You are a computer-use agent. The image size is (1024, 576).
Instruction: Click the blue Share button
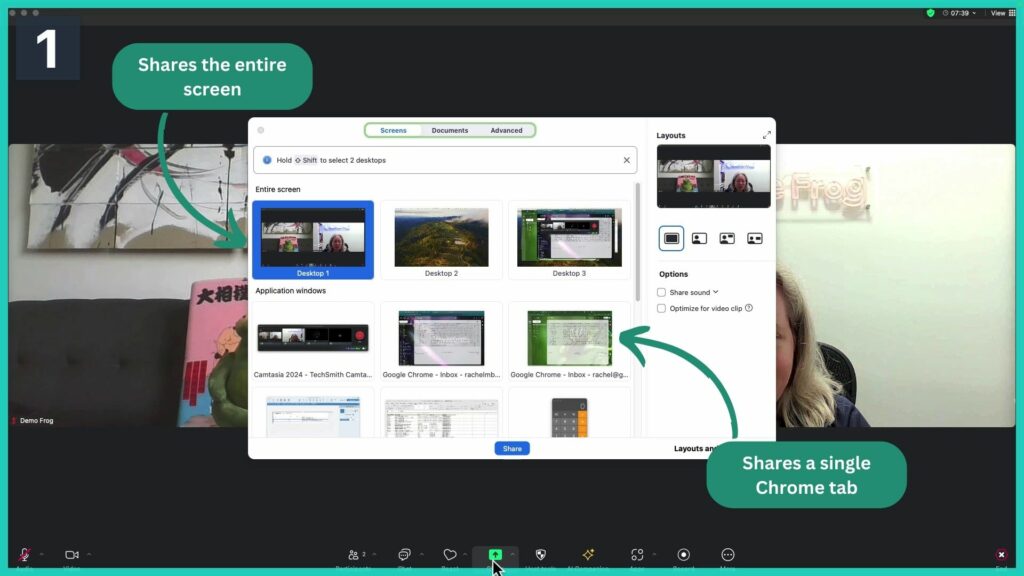tap(511, 448)
